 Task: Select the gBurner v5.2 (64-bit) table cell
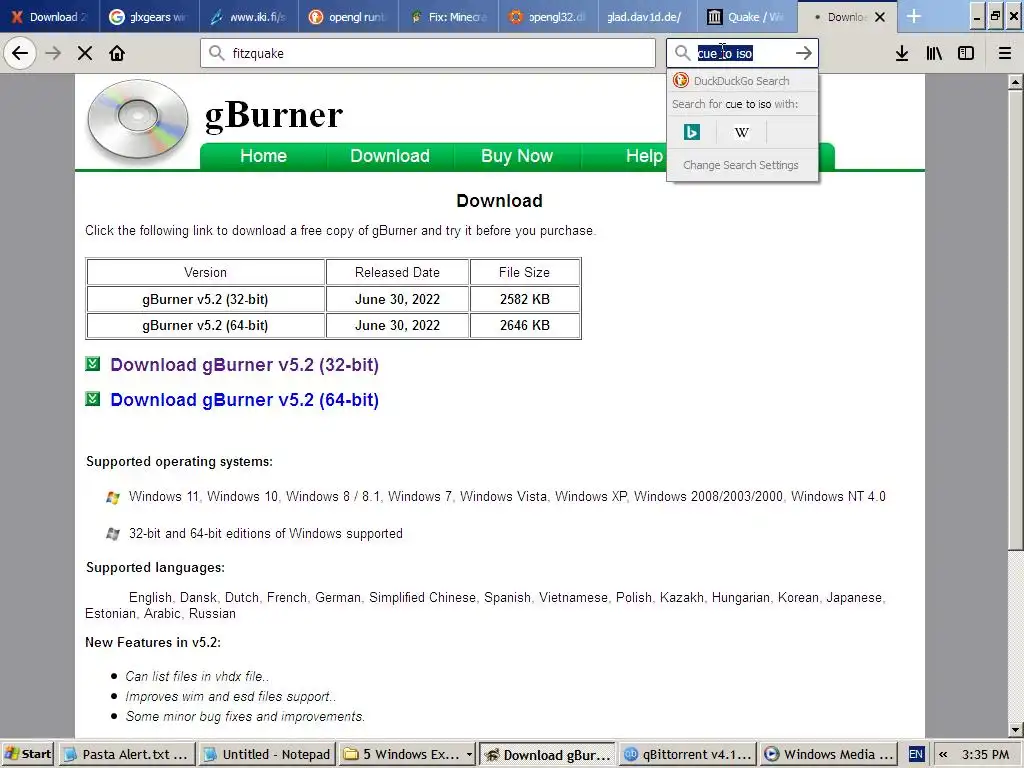(205, 325)
